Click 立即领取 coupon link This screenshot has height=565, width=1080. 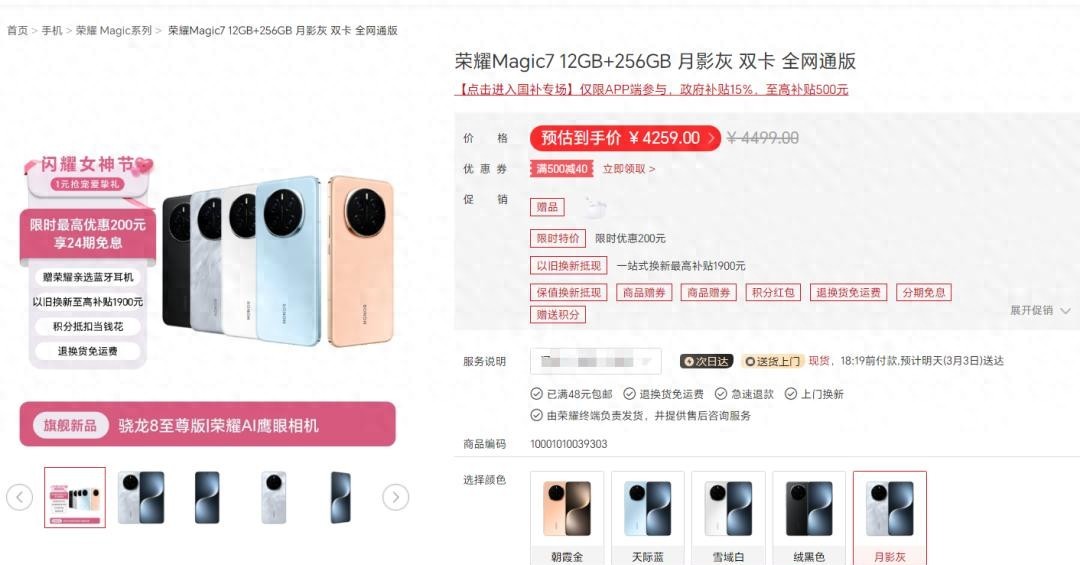pos(628,169)
